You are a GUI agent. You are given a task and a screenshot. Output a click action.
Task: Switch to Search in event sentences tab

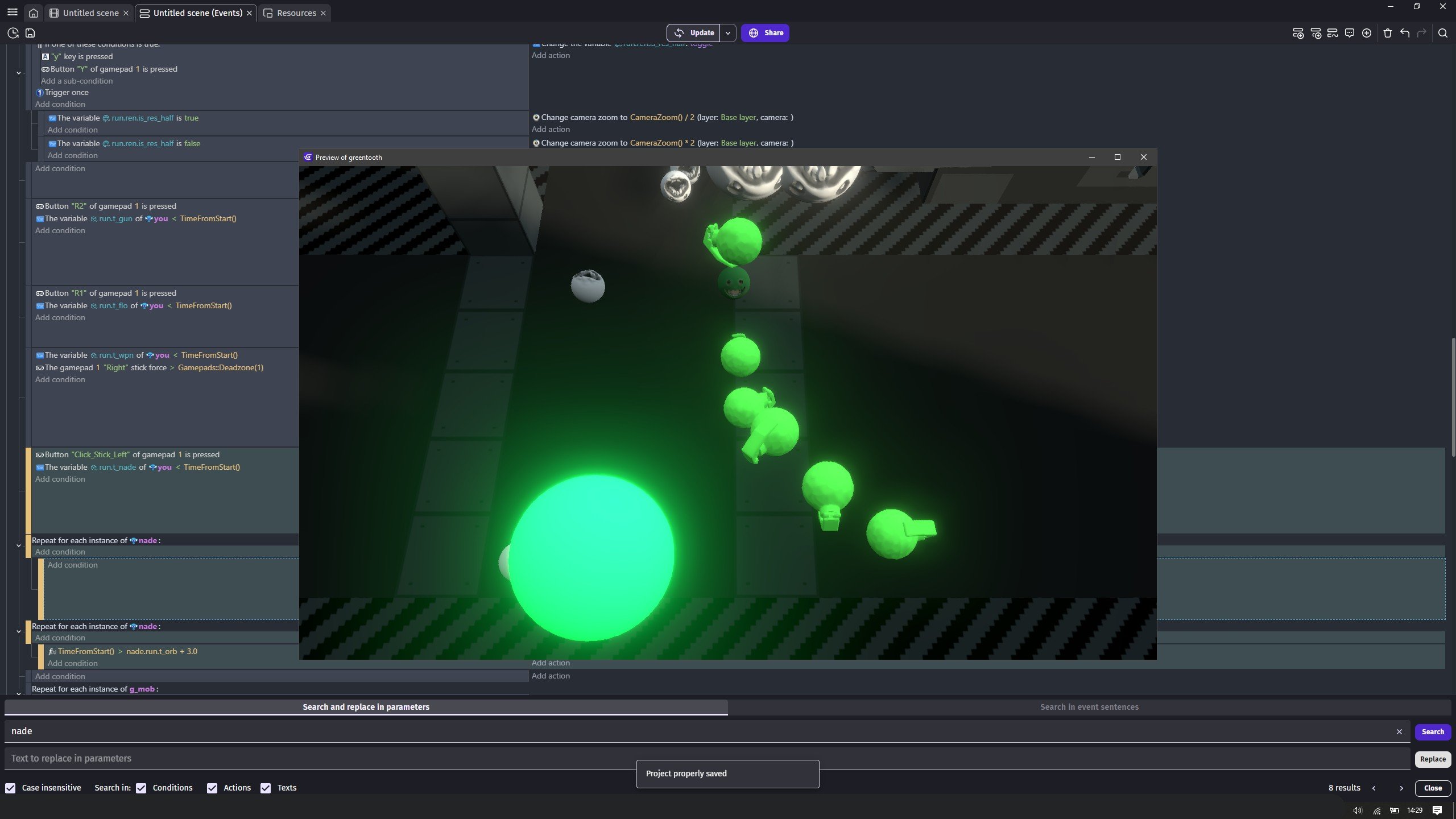point(1089,707)
